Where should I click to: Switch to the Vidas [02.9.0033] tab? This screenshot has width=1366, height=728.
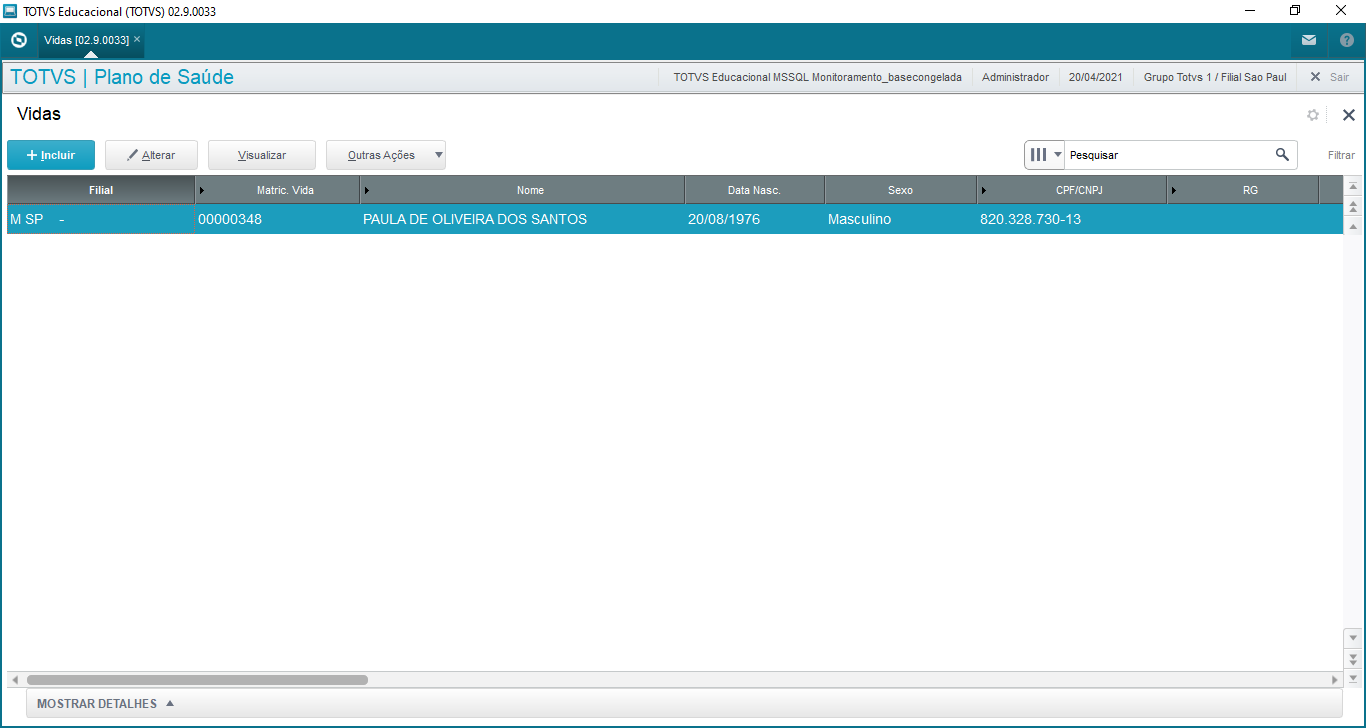tap(86, 40)
